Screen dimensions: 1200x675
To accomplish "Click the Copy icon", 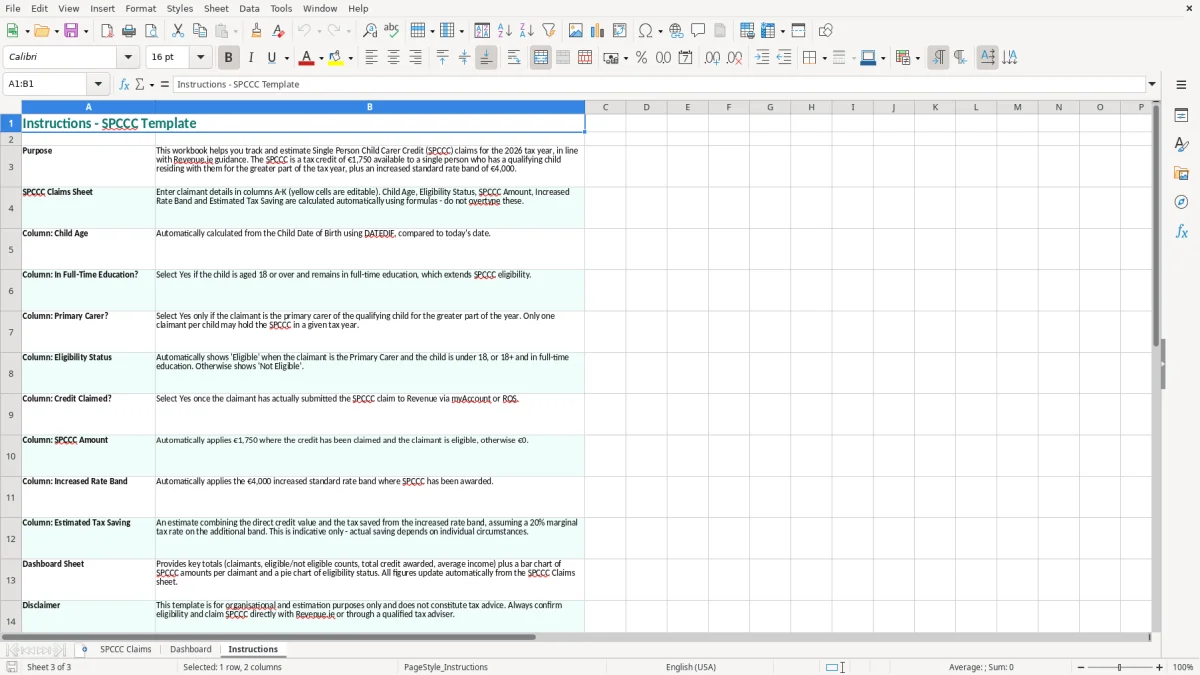I will pos(200,31).
